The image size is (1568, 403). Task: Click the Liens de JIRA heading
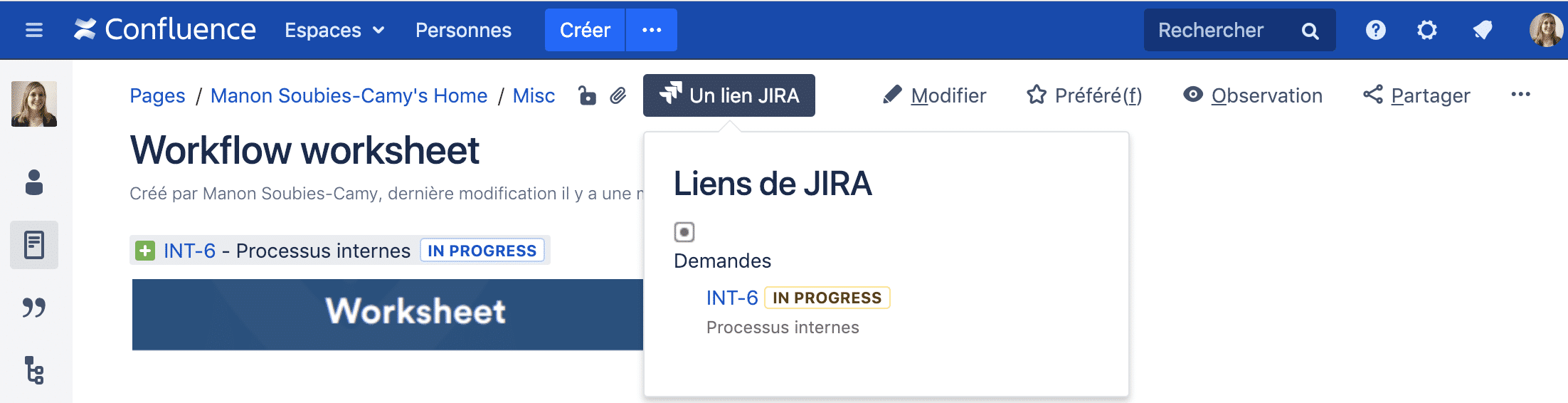(773, 184)
